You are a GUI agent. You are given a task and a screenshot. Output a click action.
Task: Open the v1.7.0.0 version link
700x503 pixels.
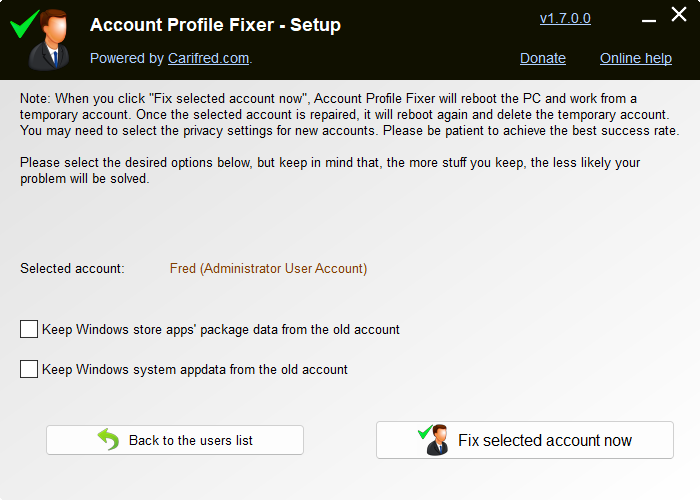(x=565, y=18)
